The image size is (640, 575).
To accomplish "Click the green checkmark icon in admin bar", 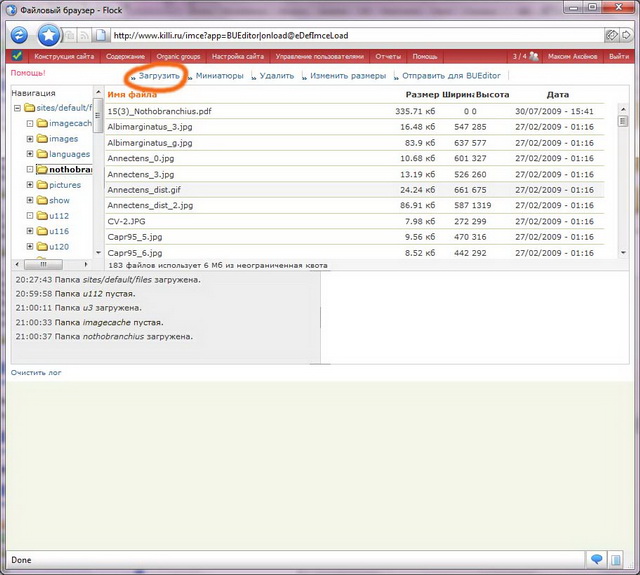I will tap(17, 56).
